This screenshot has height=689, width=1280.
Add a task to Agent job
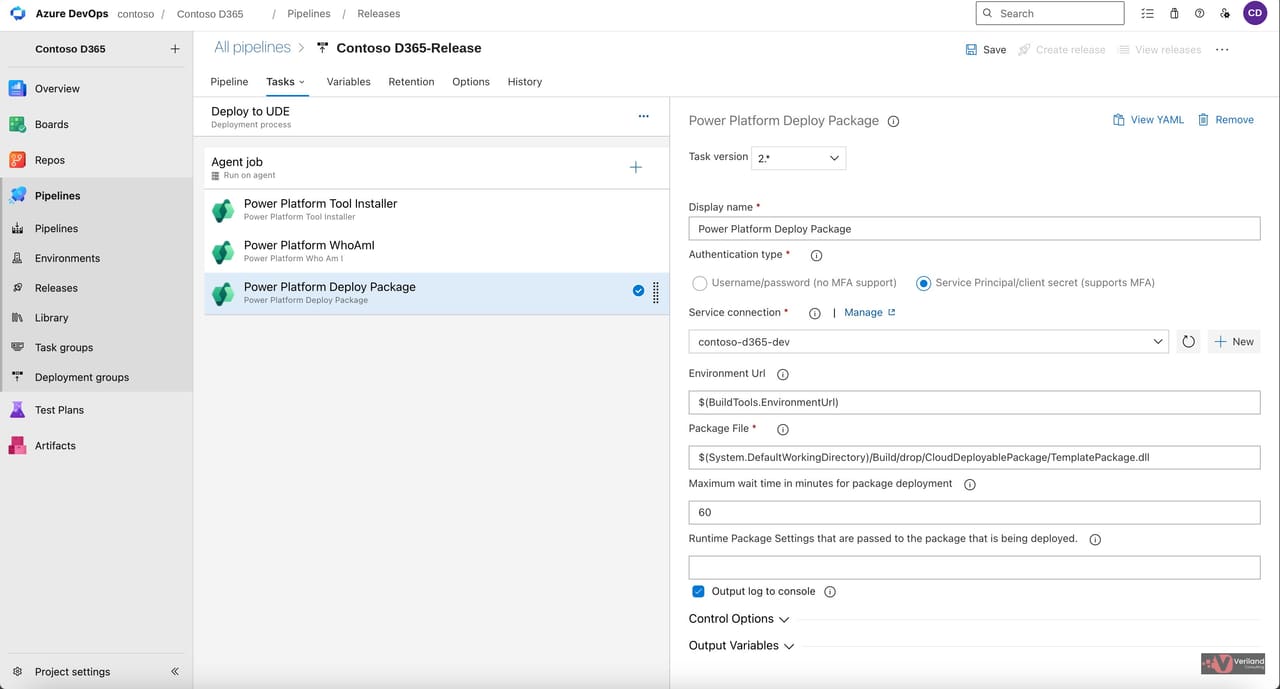pos(635,167)
